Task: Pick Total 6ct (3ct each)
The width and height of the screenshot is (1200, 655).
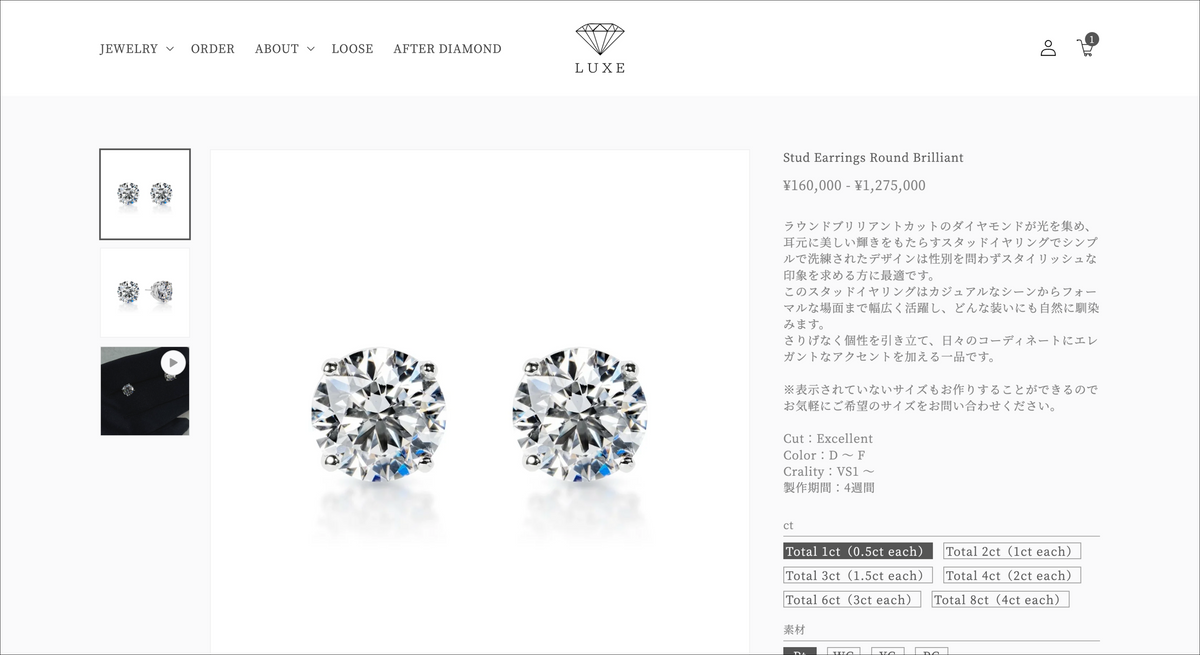Action: (852, 599)
